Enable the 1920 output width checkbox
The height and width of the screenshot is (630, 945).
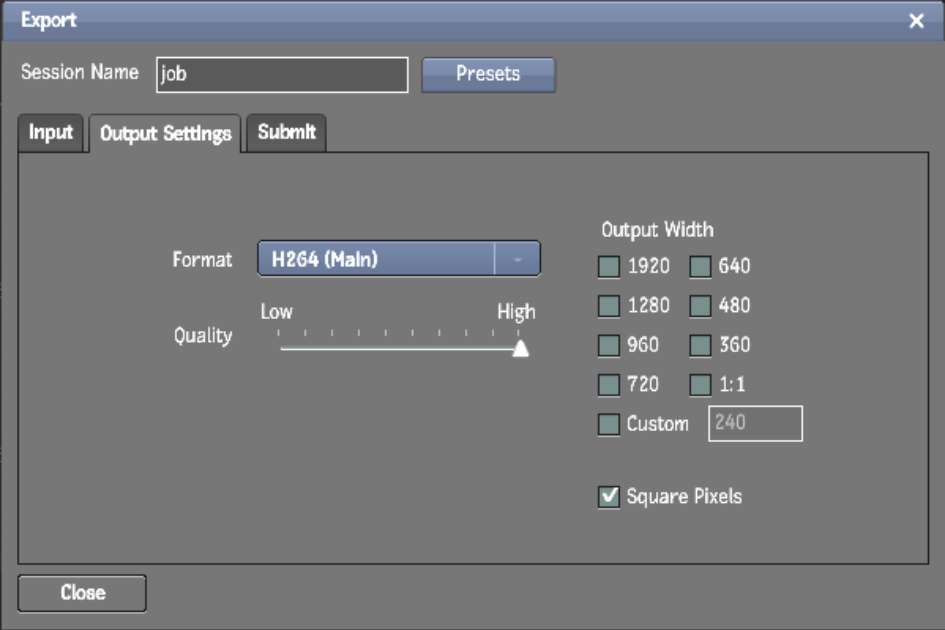[x=609, y=267]
